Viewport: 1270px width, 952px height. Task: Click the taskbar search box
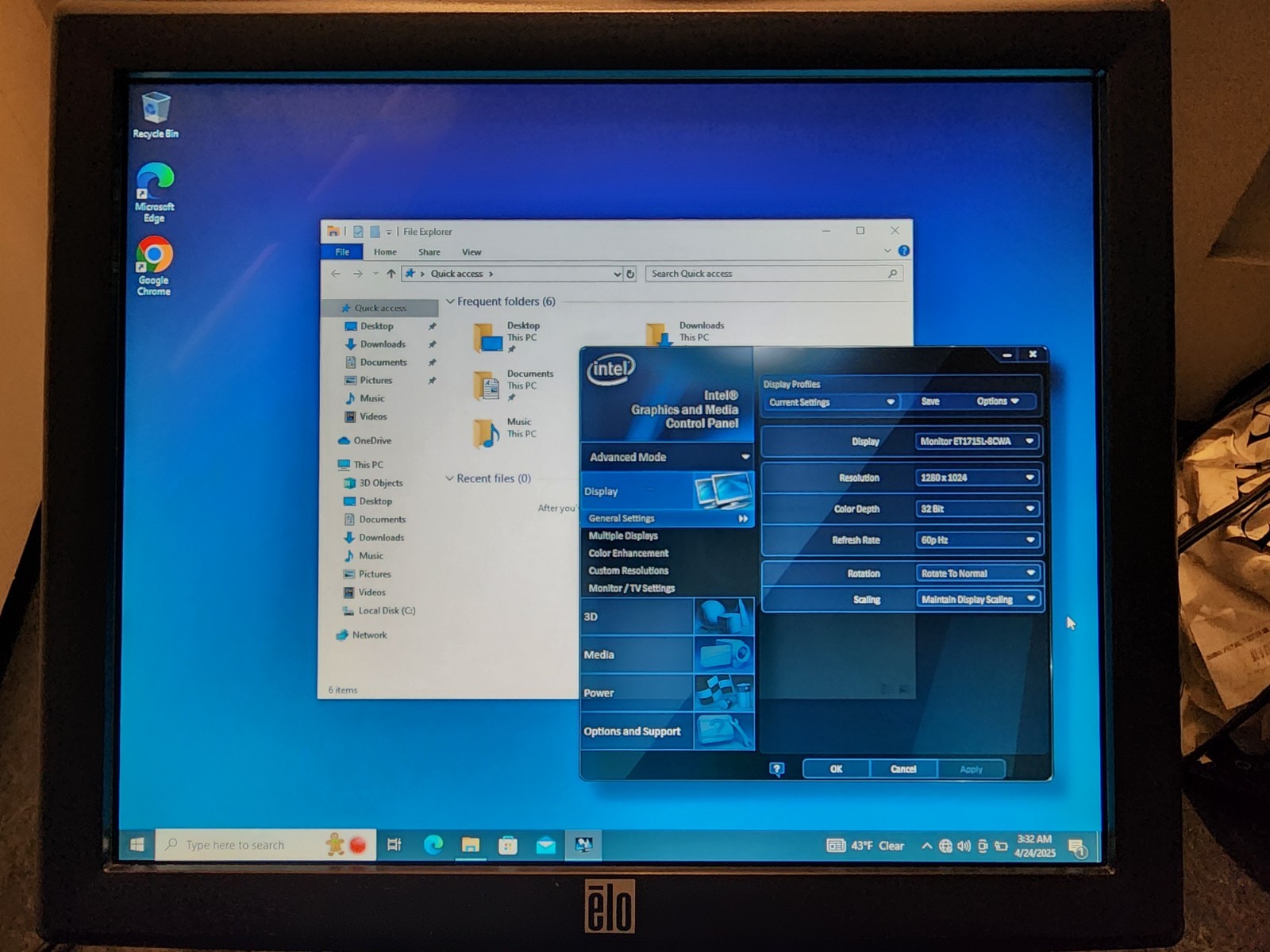[266, 845]
